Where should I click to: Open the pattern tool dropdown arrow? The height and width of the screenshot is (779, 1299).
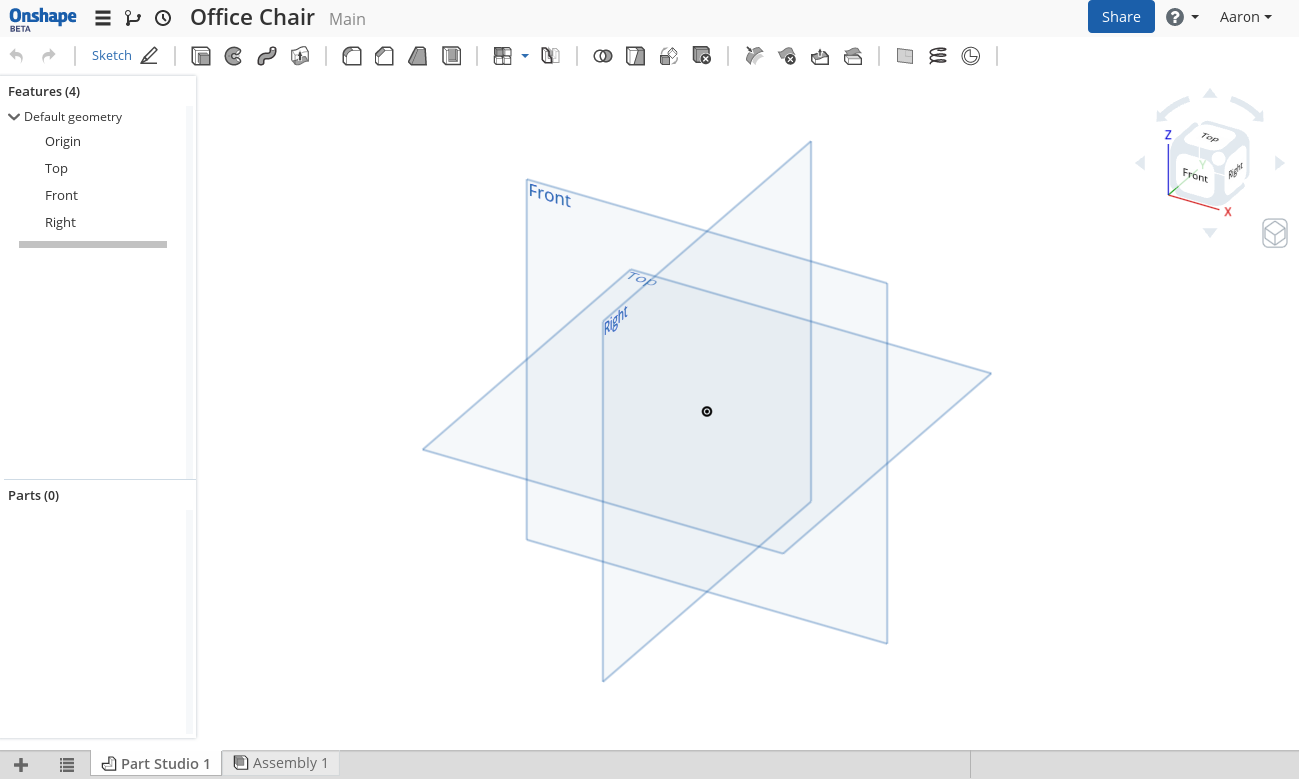pos(525,56)
